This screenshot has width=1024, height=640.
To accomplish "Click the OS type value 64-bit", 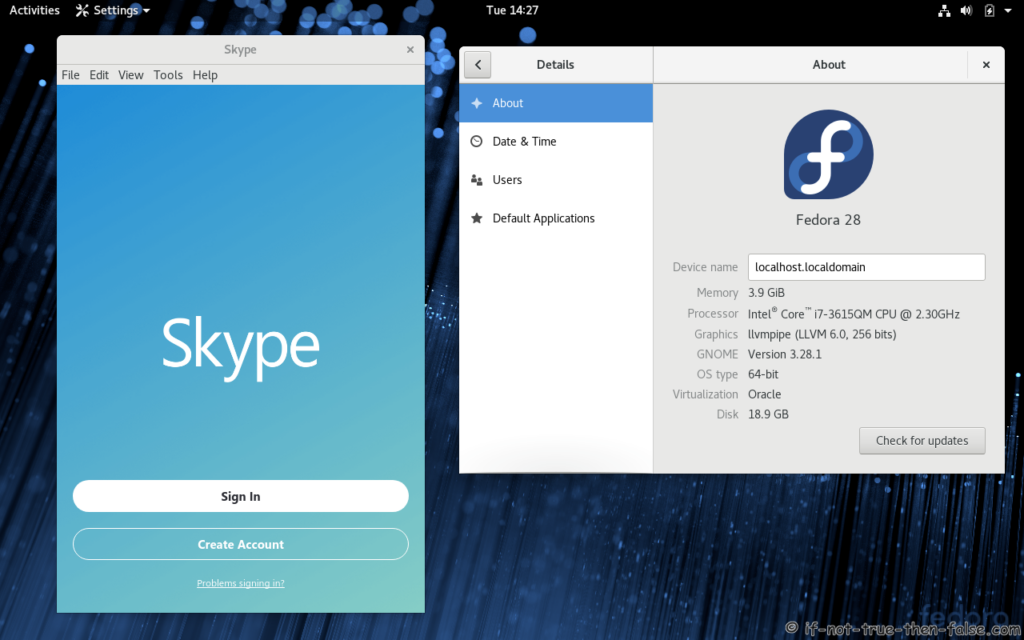I will pyautogui.click(x=763, y=374).
